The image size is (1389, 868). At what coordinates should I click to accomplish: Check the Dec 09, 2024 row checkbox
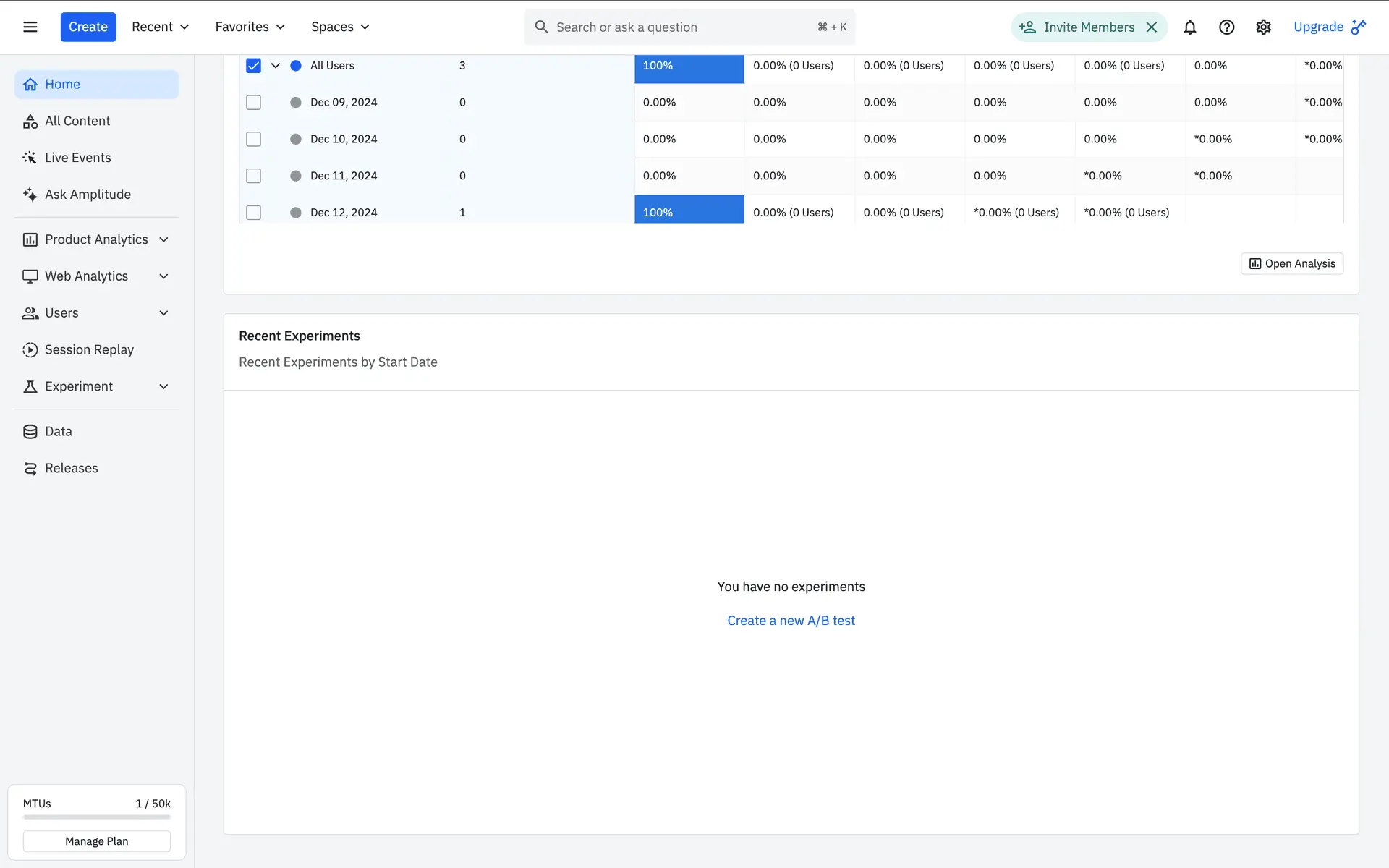[253, 103]
